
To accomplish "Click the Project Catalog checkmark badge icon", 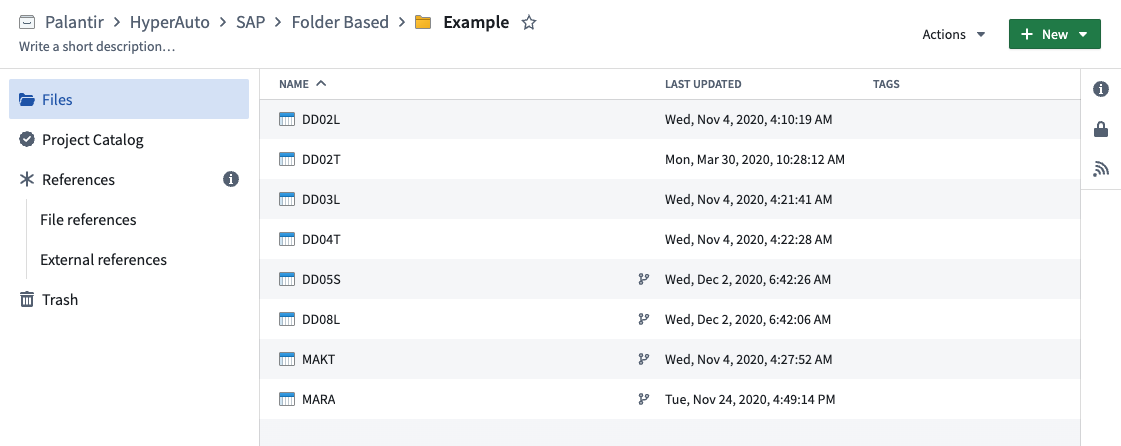I will (x=26, y=139).
